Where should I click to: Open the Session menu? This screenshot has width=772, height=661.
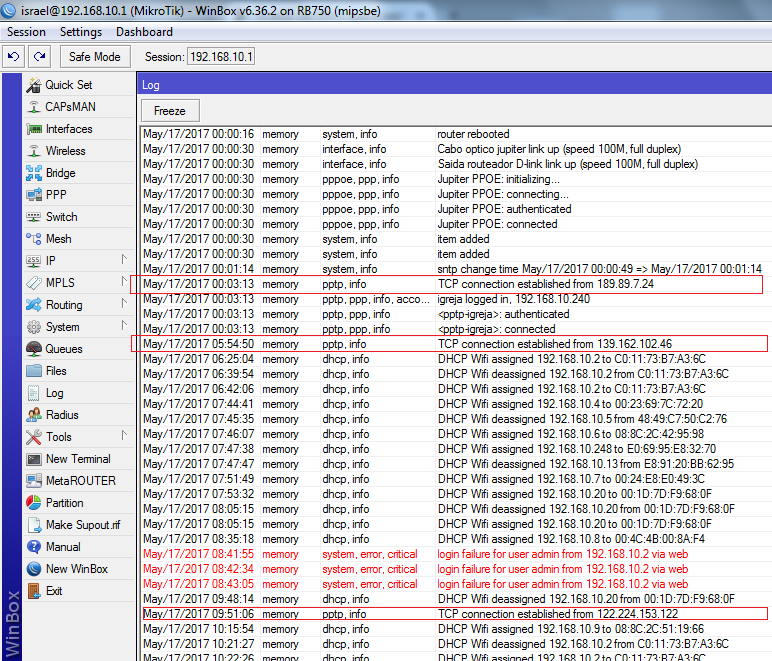click(26, 32)
